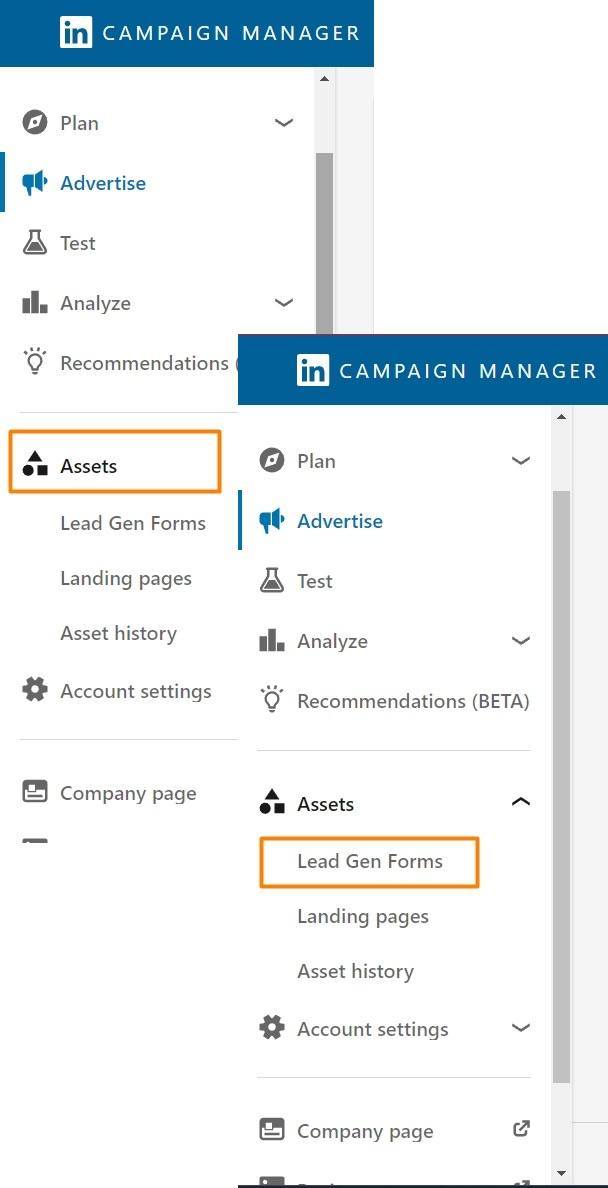The width and height of the screenshot is (608, 1188).
Task: Open Lead Gen Forms
Action: coord(369,861)
